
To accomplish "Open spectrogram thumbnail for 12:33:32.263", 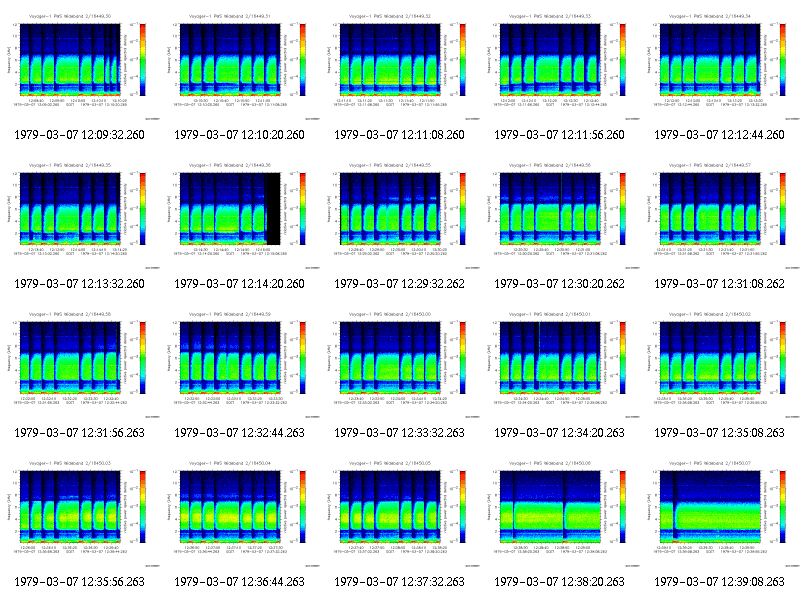I will [x=399, y=364].
